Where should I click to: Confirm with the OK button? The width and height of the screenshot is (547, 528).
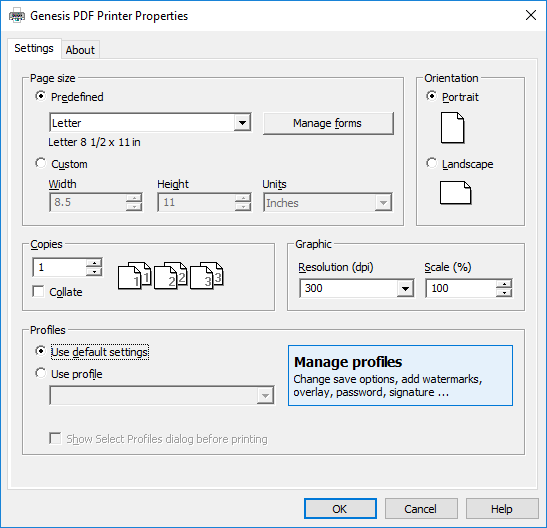coord(340,509)
